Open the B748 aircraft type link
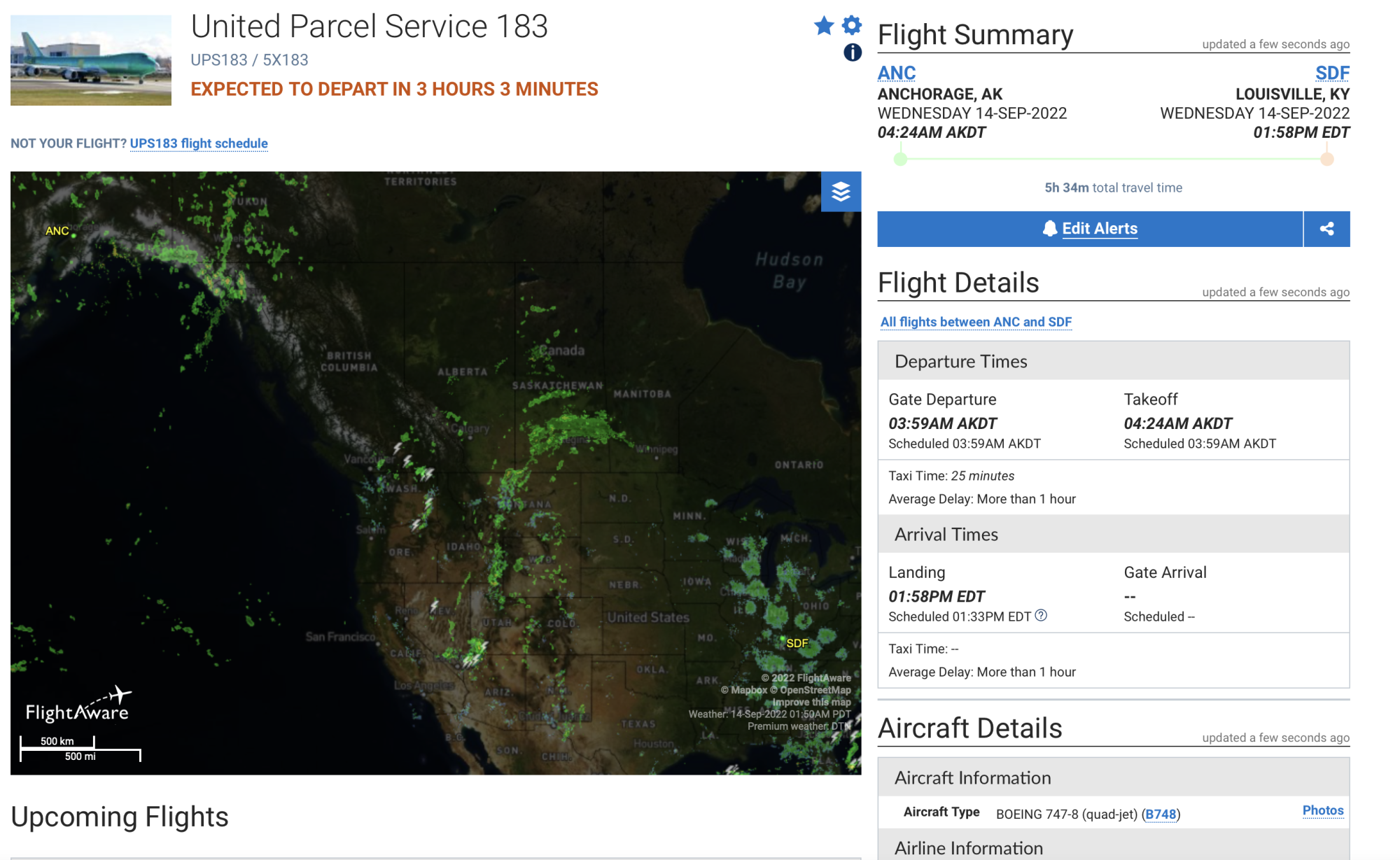Viewport: 1400px width, 860px height. 1160,814
